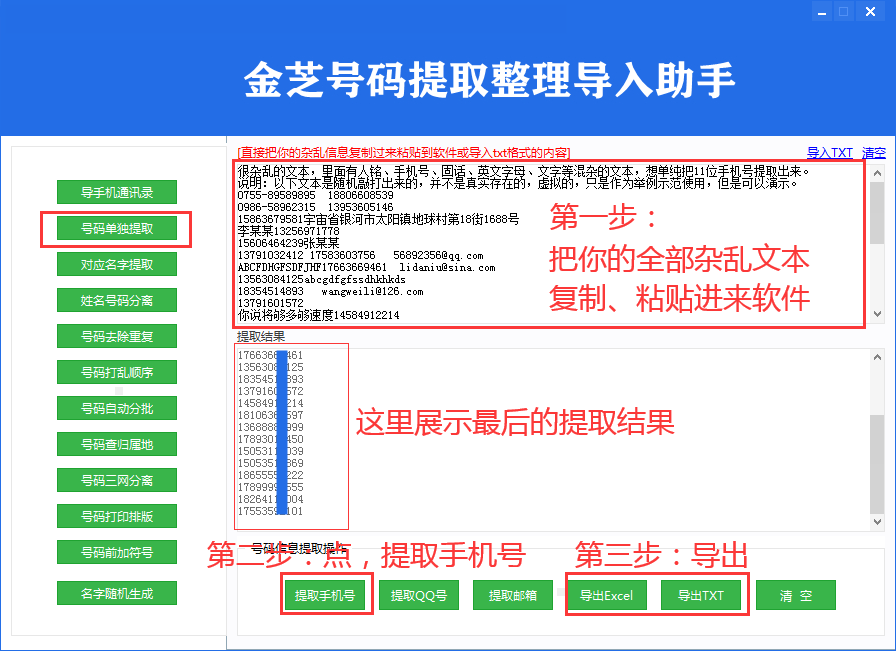The image size is (896, 651).
Task: Open the 导手机通讯录 function
Action: [116, 192]
